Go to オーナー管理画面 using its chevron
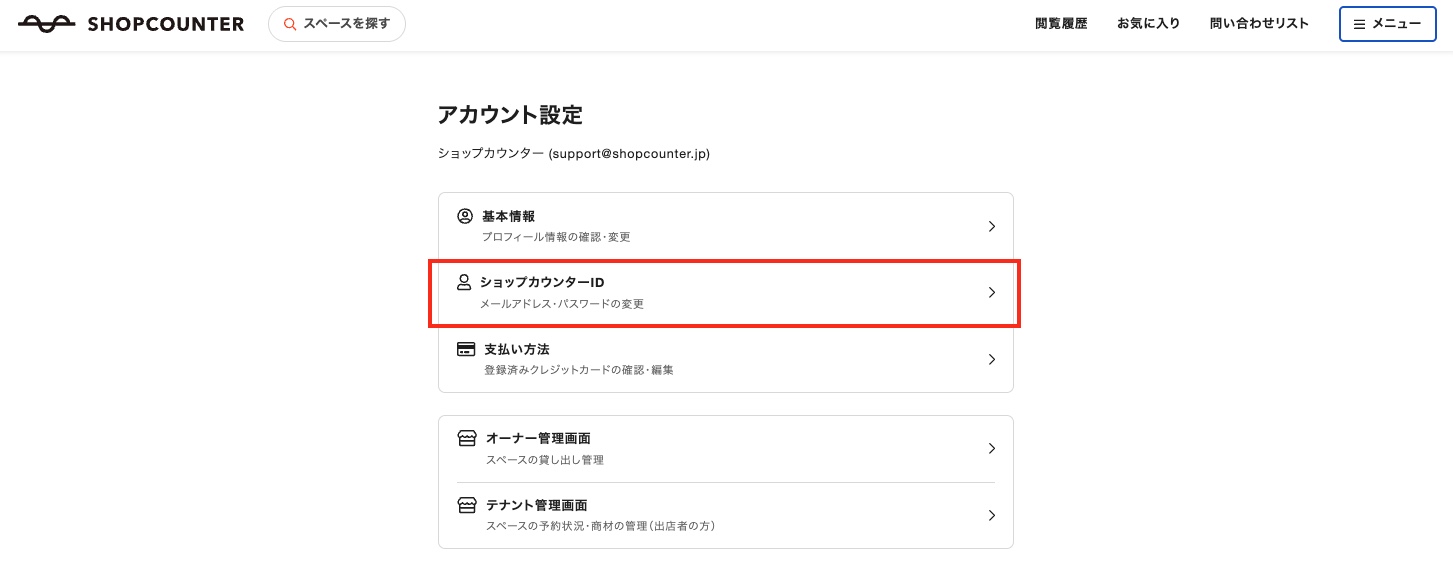Screen dimensions: 1453x565 click(x=991, y=449)
